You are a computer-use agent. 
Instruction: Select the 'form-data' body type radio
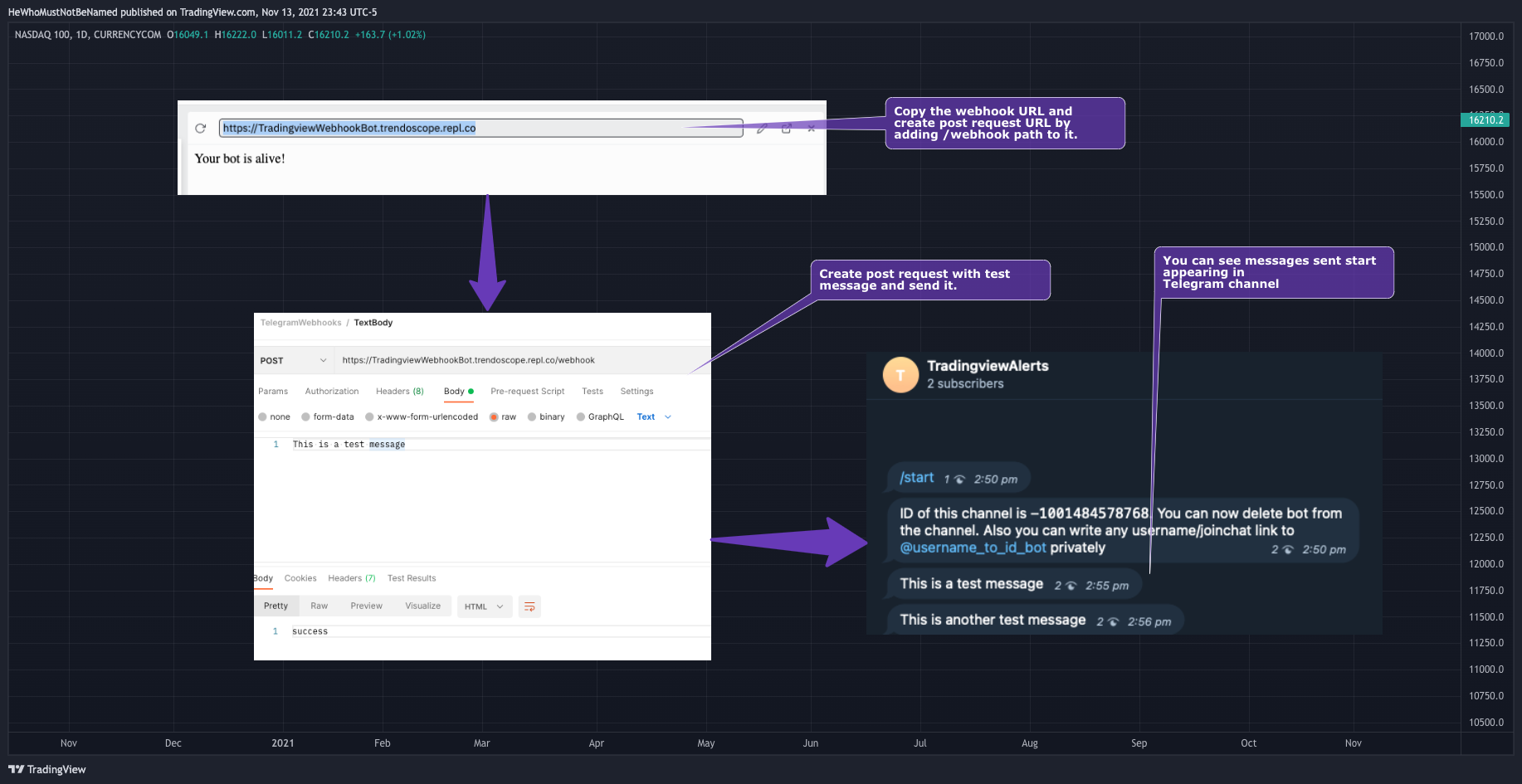coord(306,417)
